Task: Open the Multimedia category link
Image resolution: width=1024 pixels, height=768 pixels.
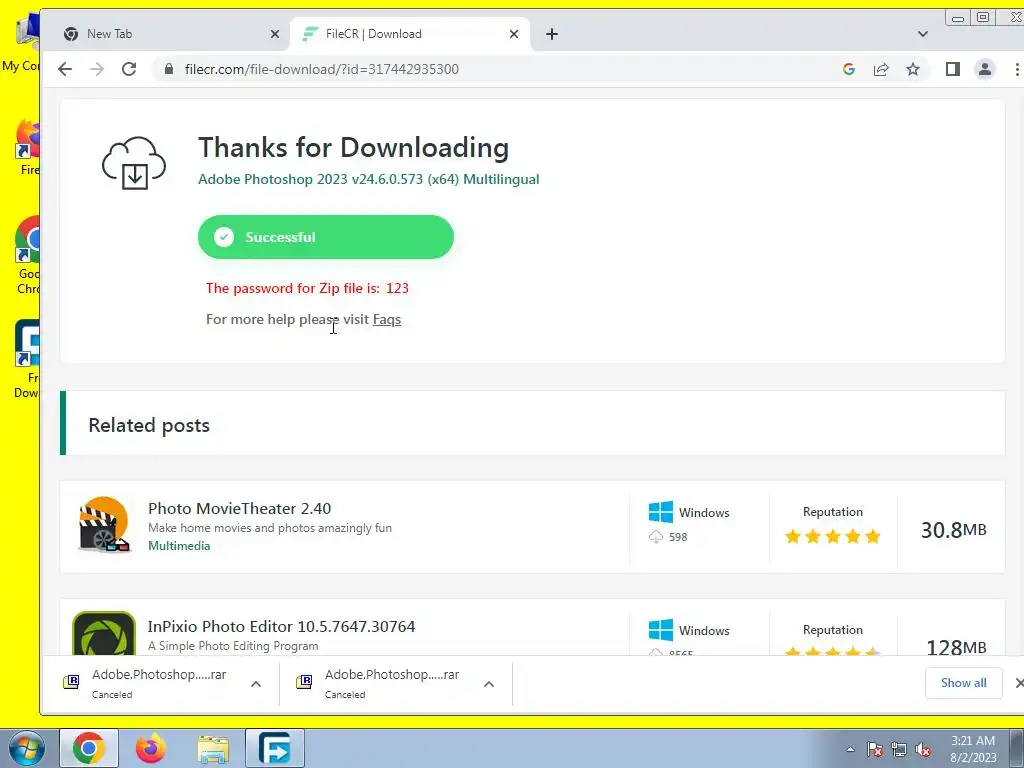Action: click(x=179, y=546)
